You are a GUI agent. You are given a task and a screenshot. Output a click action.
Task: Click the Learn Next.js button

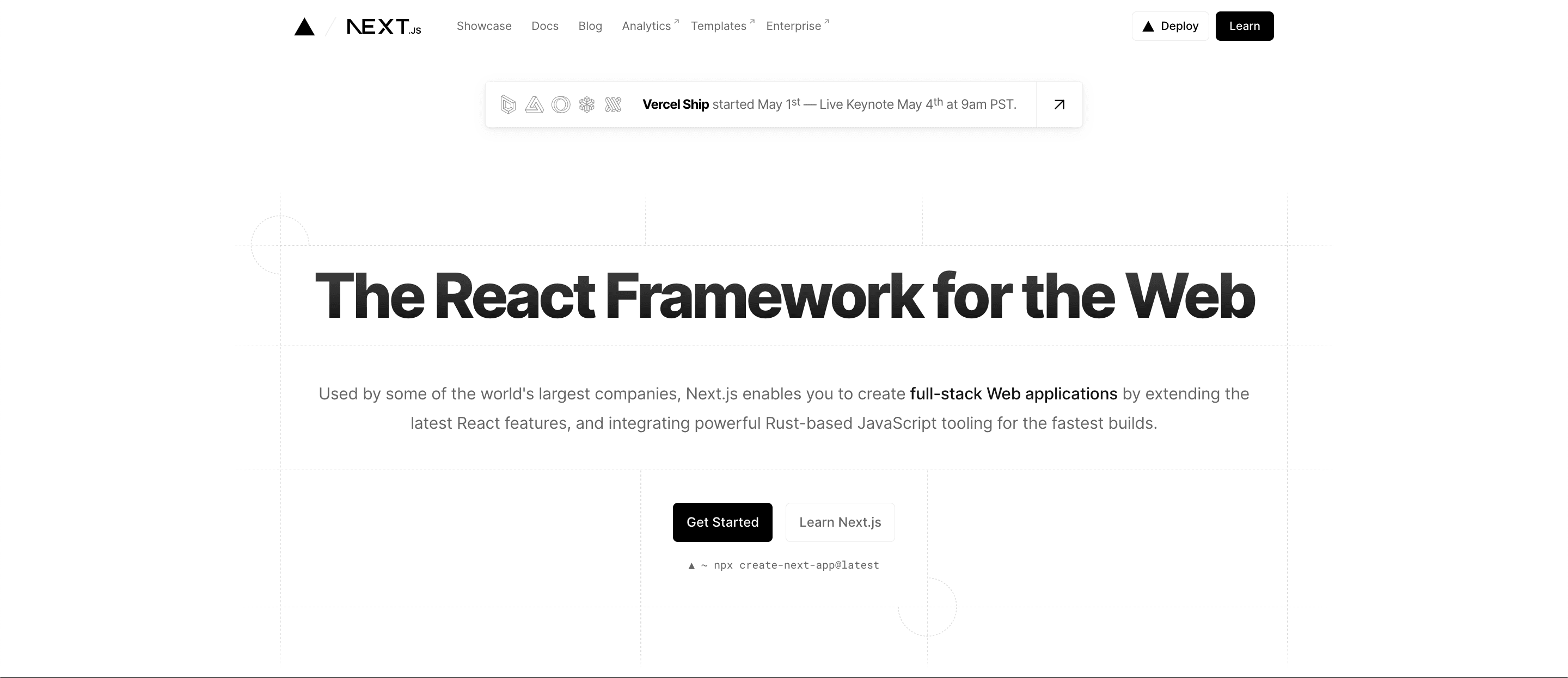click(x=840, y=522)
